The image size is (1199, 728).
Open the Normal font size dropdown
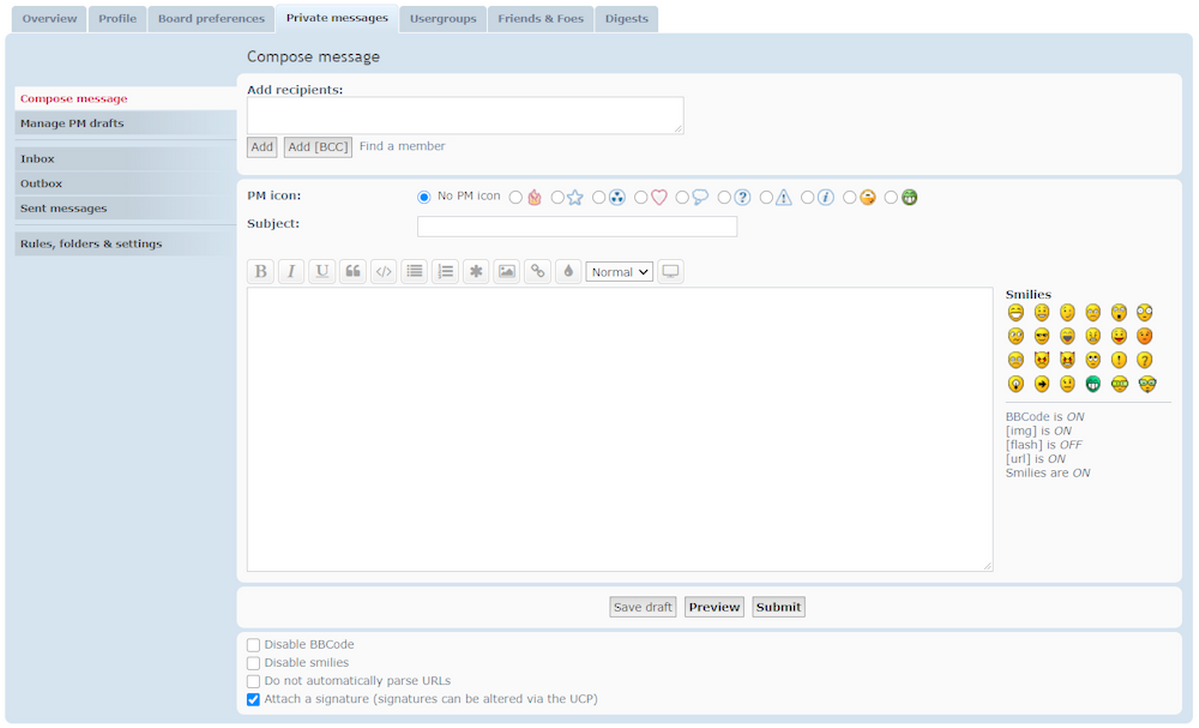(x=619, y=271)
